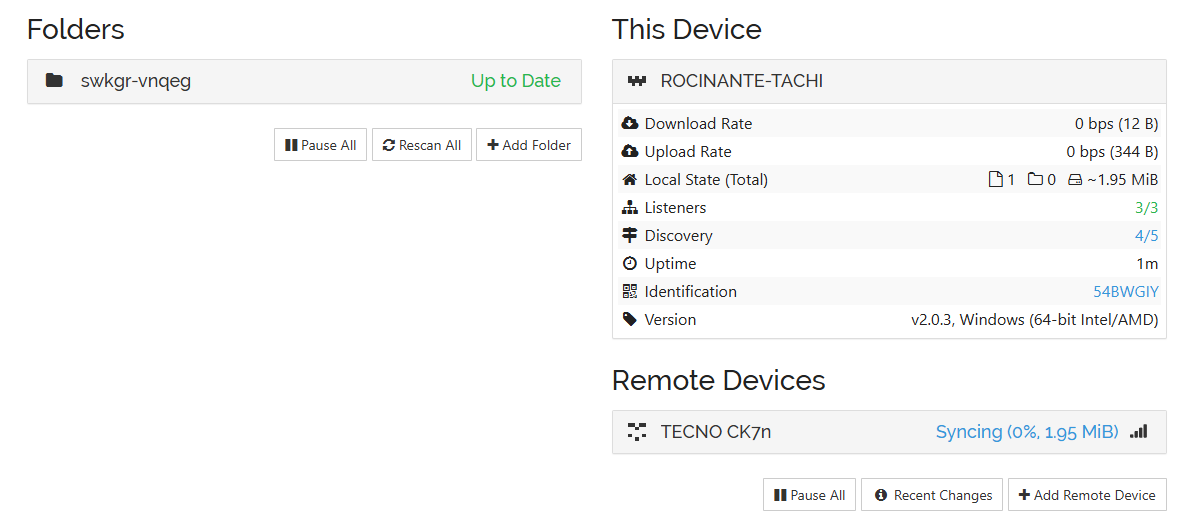Pause all folders

(320, 145)
